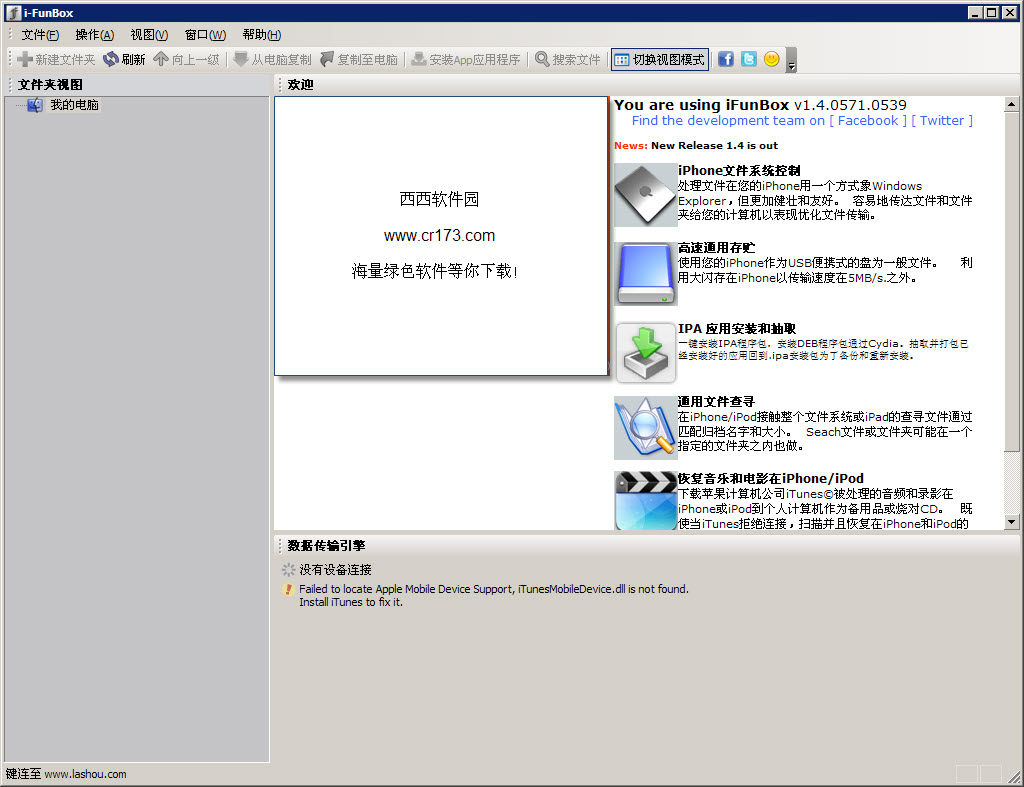This screenshot has width=1024, height=787.
Task: Click the spinner icon beside 没有设备连接
Action: [289, 570]
